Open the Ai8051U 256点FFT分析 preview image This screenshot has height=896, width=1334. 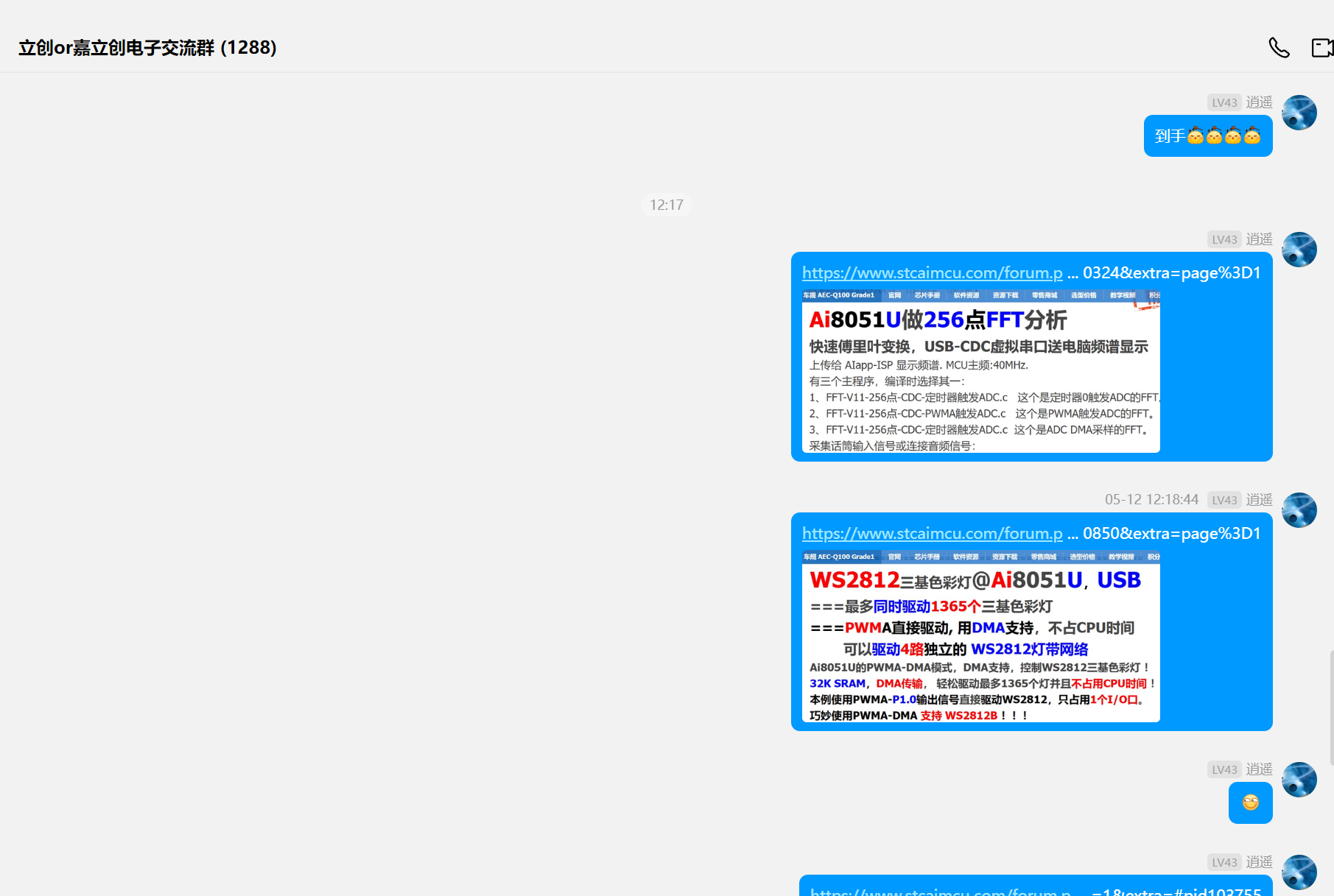click(x=981, y=371)
